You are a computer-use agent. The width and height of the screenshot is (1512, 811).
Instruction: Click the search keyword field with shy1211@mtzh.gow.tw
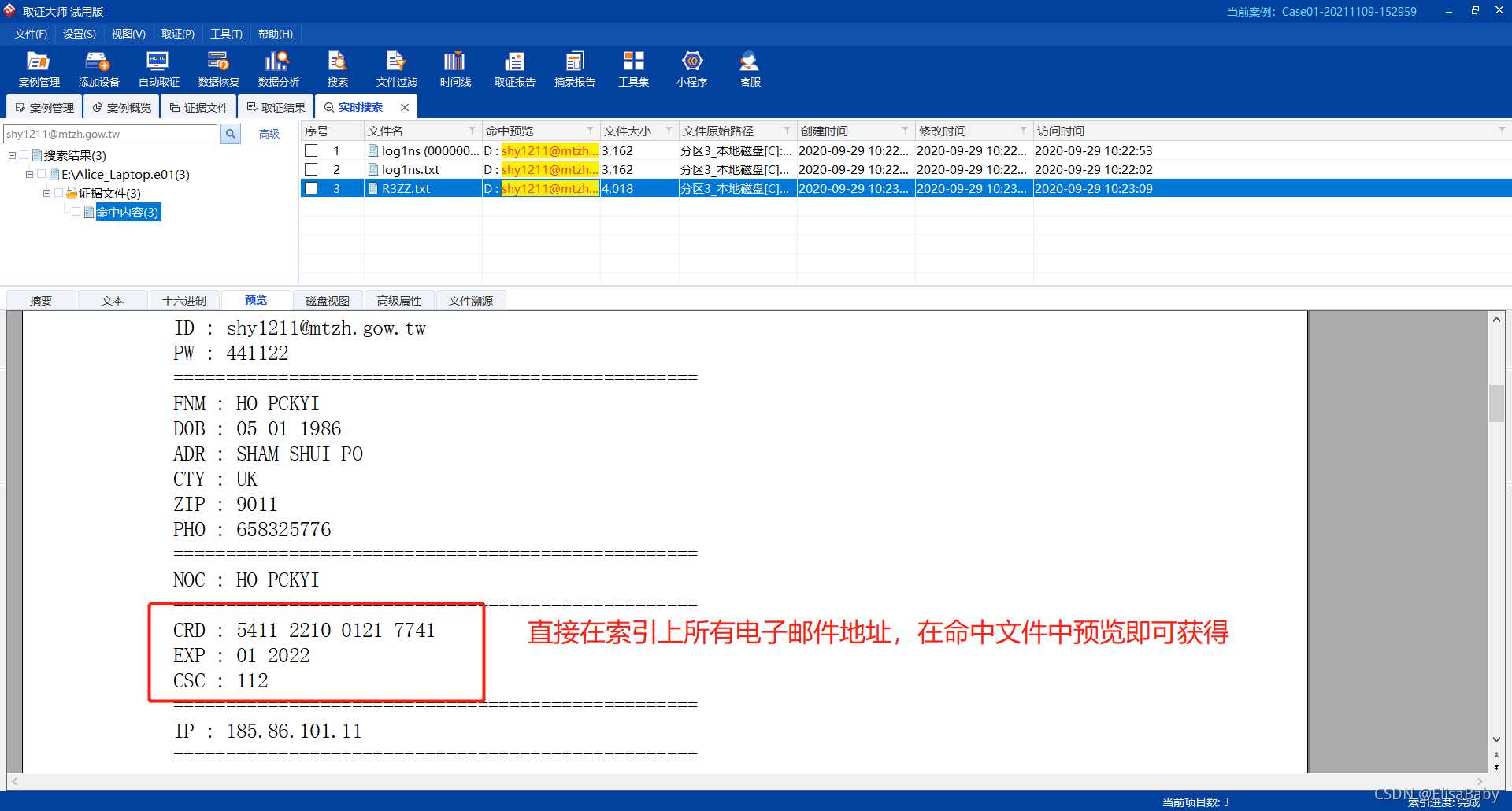pos(110,134)
